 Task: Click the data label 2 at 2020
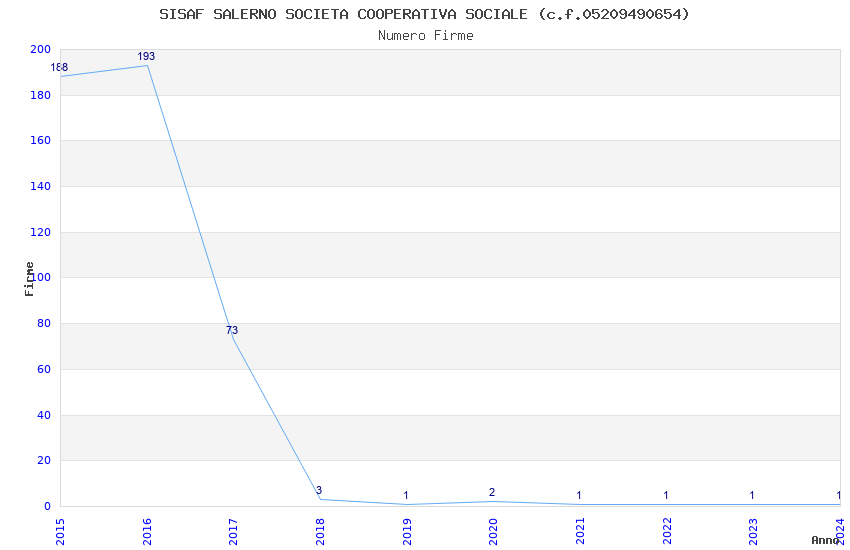pyautogui.click(x=492, y=493)
